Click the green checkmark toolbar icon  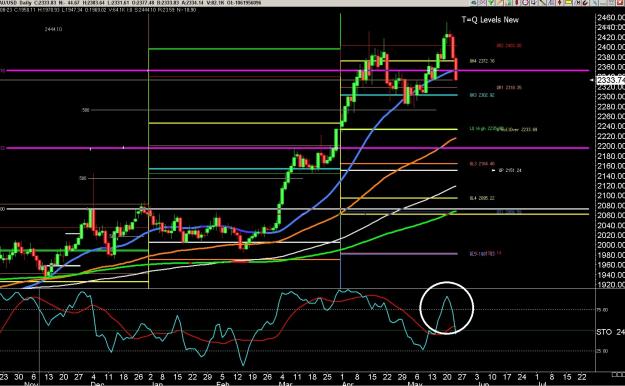(x=490, y=2)
